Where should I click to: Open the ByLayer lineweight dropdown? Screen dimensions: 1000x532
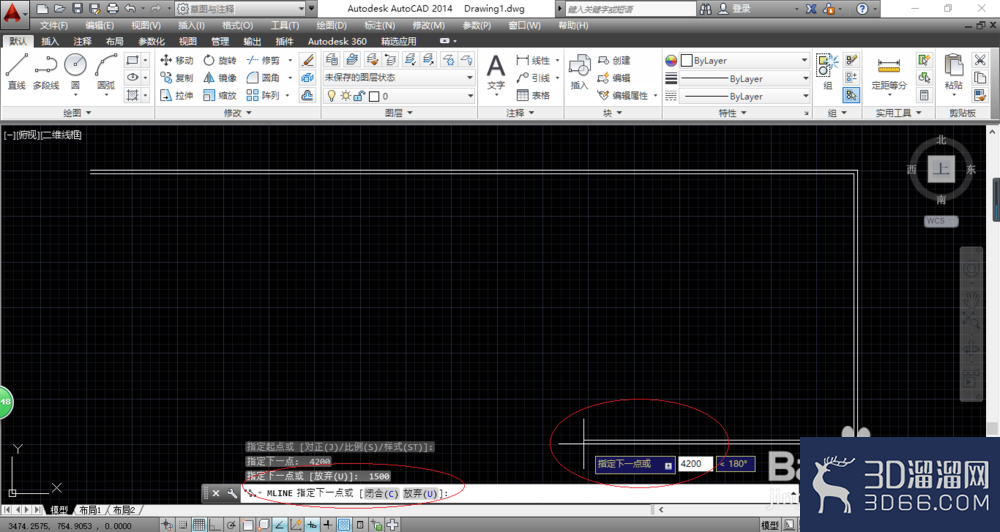pos(744,78)
